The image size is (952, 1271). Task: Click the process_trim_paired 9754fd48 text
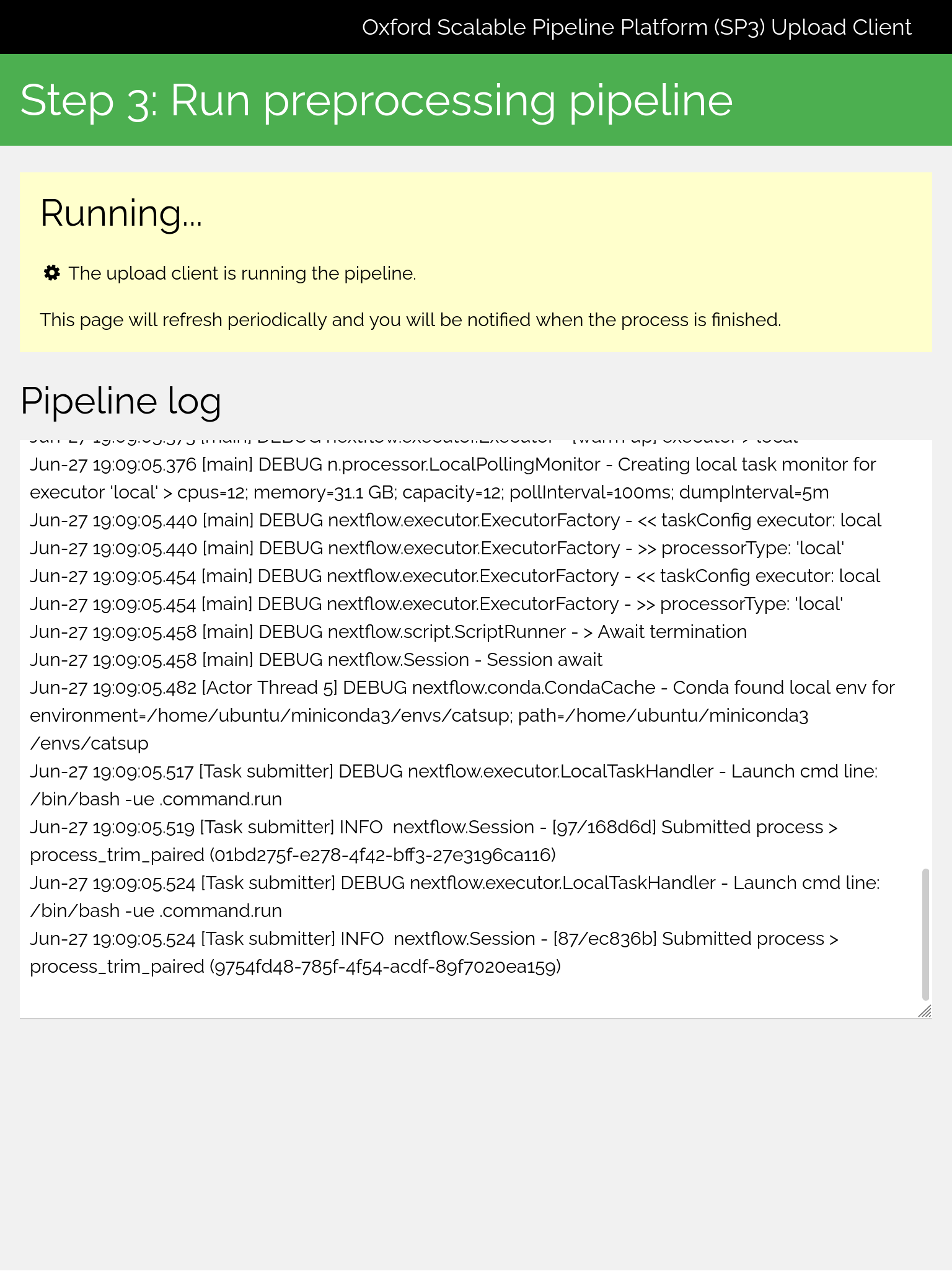coord(295,967)
